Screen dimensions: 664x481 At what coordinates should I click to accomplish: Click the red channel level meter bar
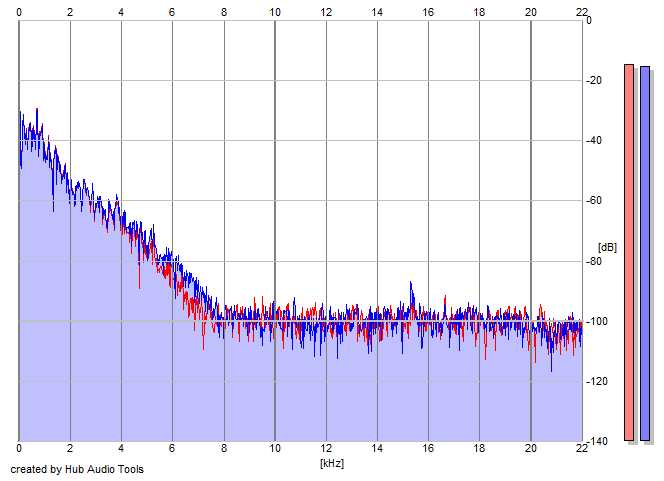tap(629, 252)
